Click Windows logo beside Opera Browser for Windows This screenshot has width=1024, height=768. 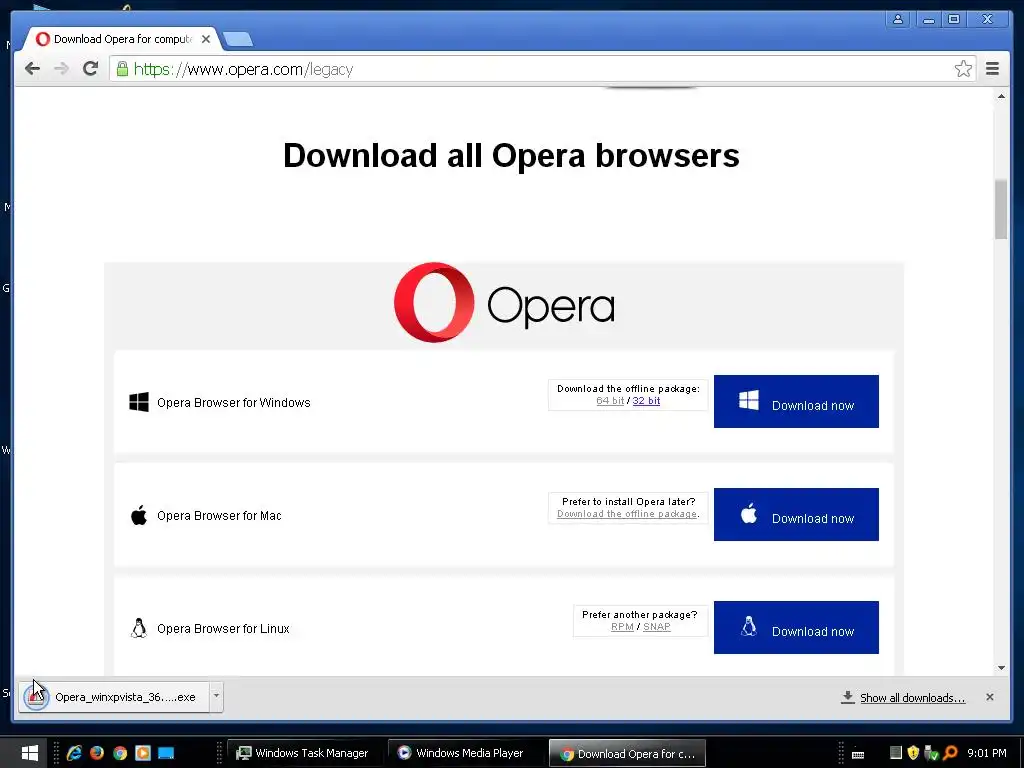(139, 402)
